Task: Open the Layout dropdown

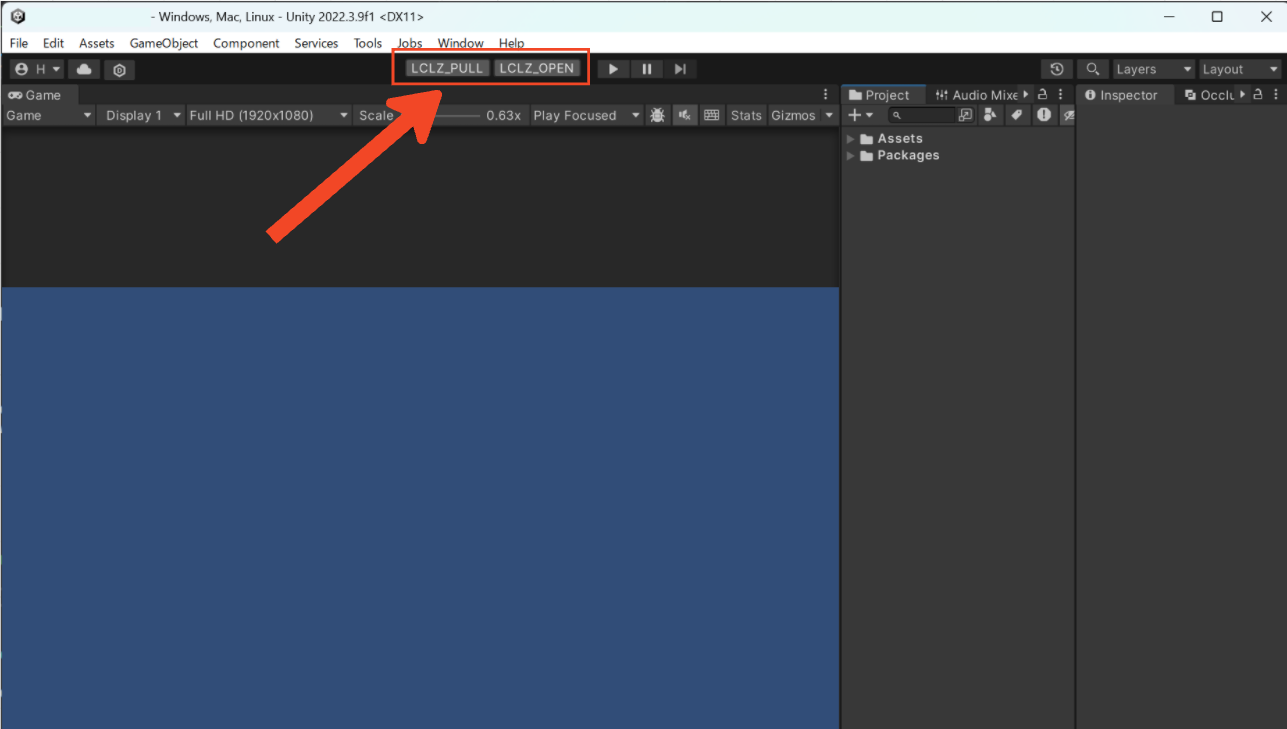Action: coord(1240,69)
